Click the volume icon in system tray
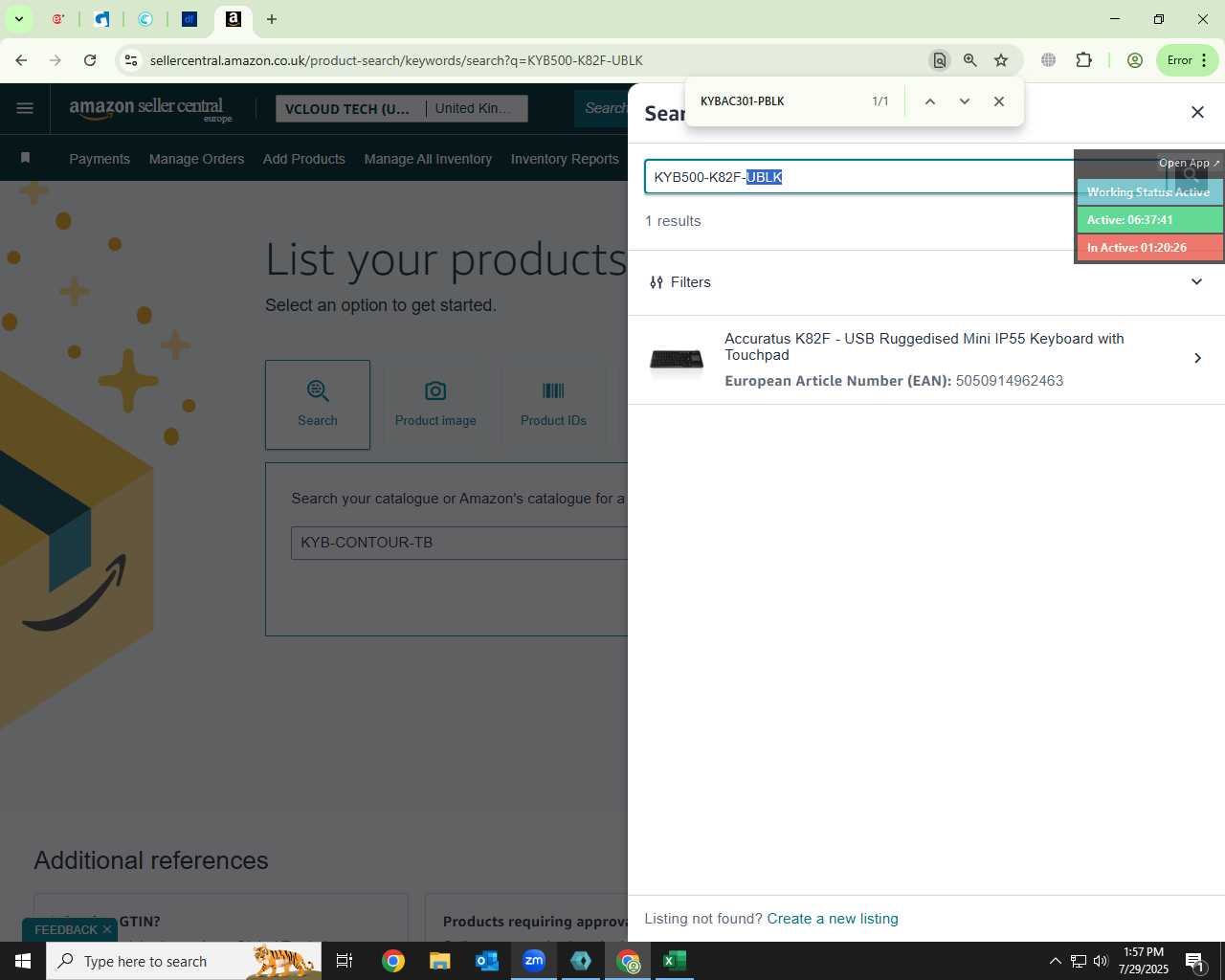The width and height of the screenshot is (1225, 980). [1101, 961]
